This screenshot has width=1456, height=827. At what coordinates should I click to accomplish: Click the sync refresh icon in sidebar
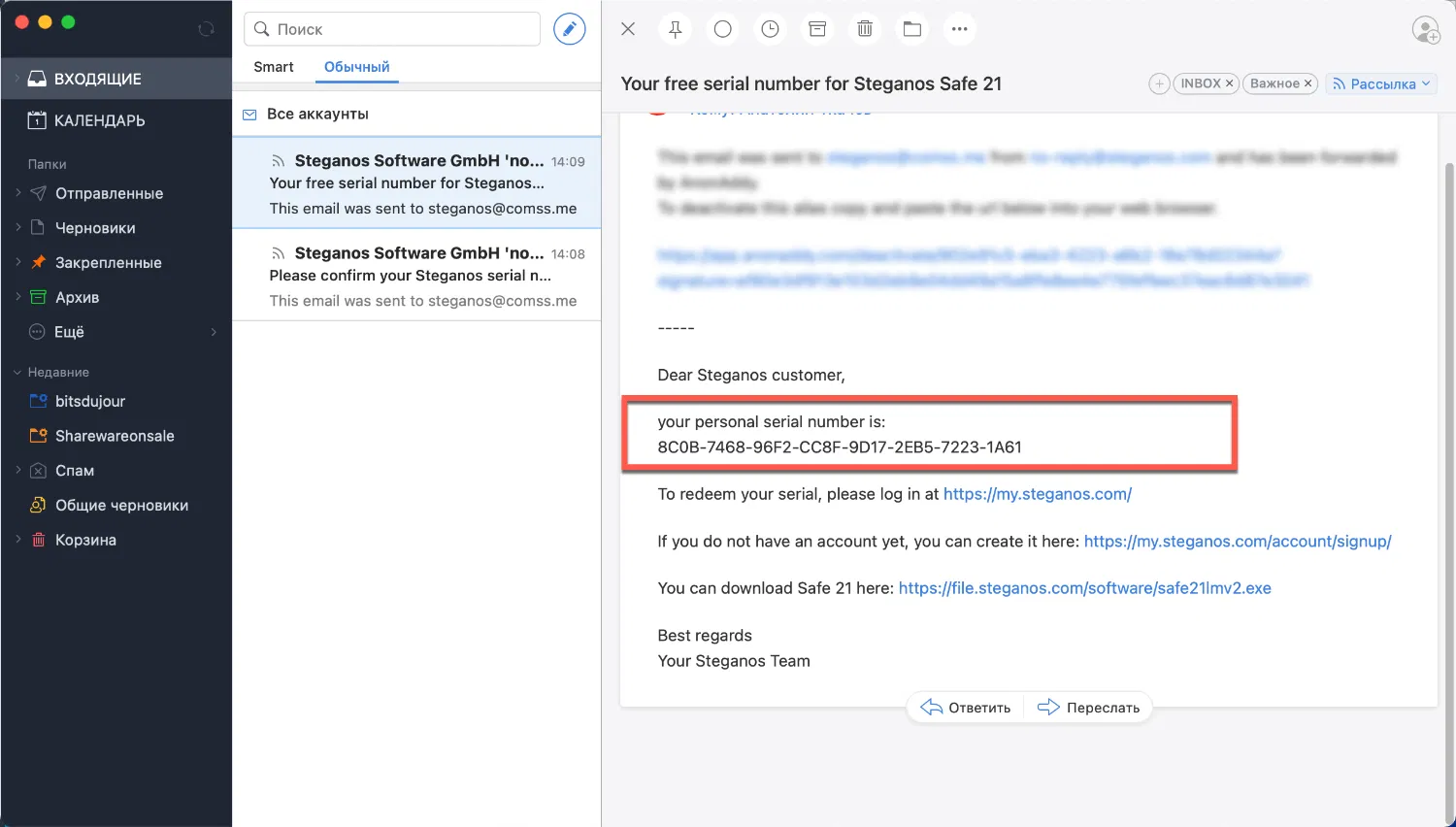point(206,29)
